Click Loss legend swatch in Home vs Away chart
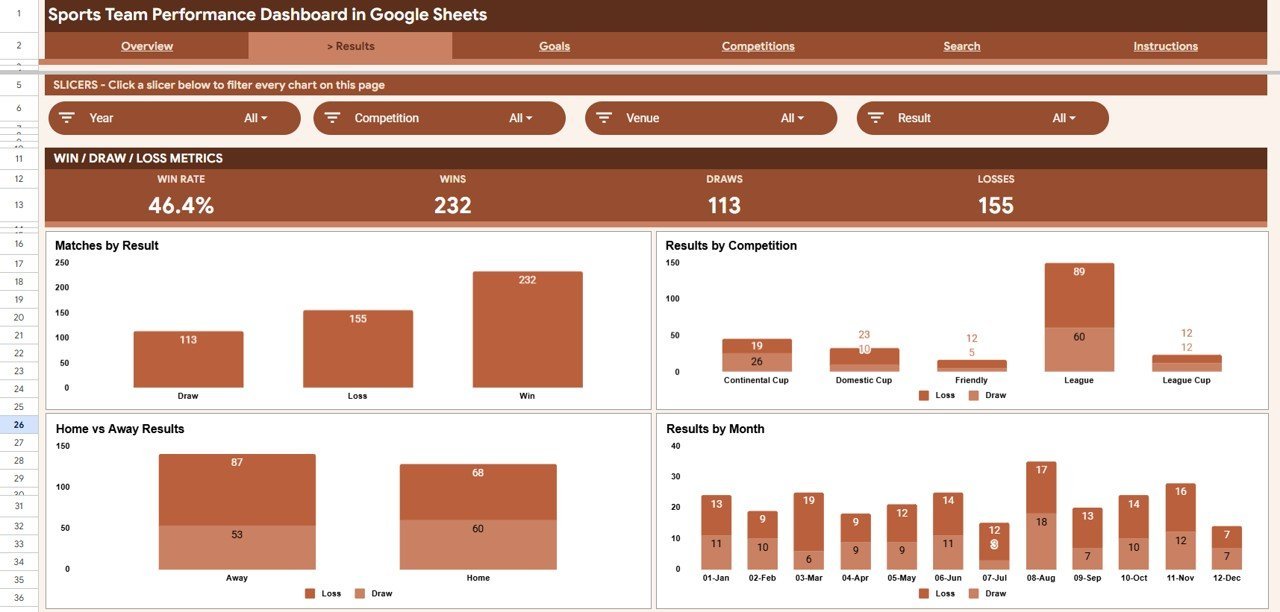This screenshot has width=1280, height=612. pyautogui.click(x=311, y=593)
